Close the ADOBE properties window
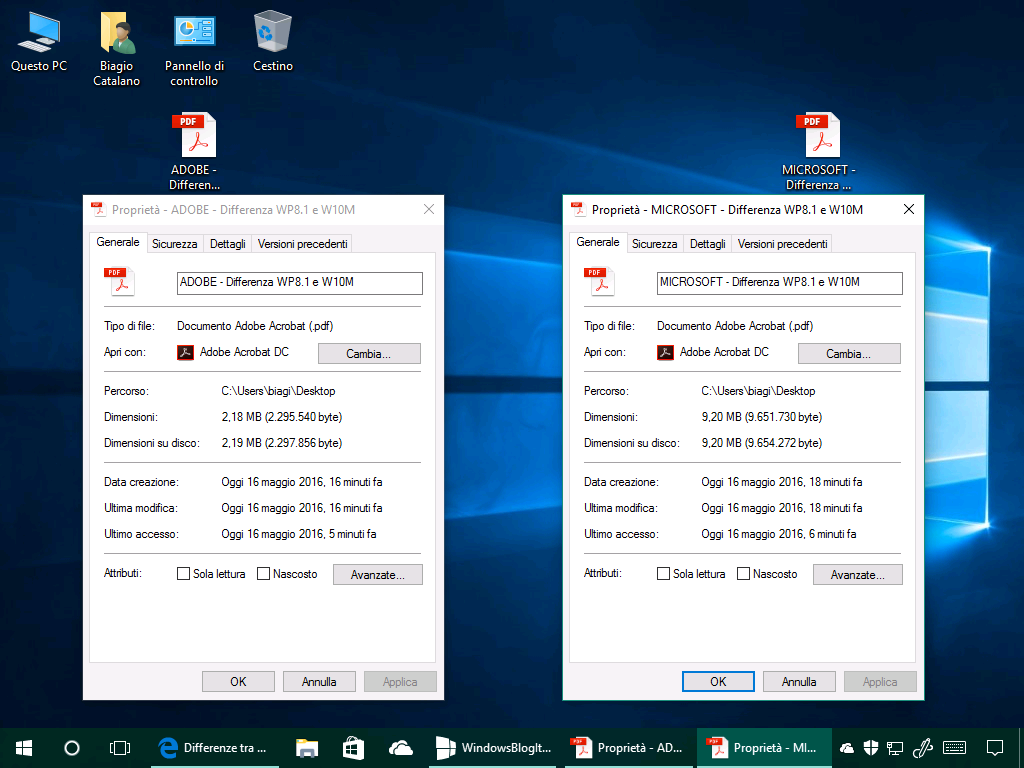This screenshot has height=768, width=1024. point(428,209)
